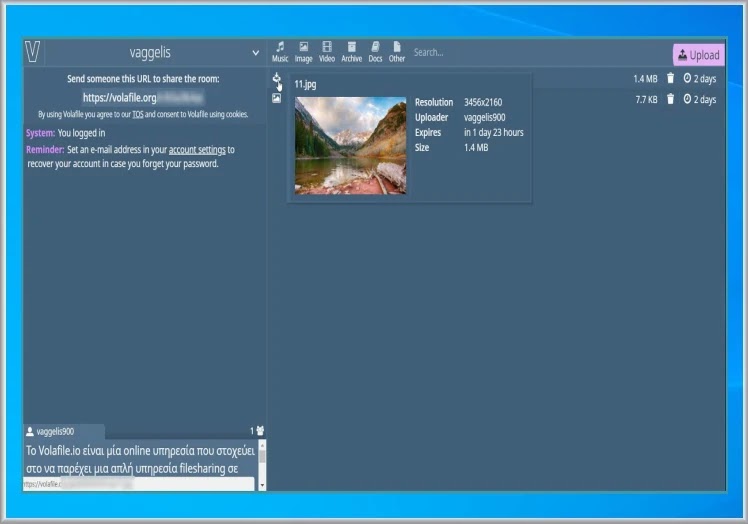Viewport: 748px width, 524px height.
Task: Click the clock icon of 1.4 MB file
Action: point(687,78)
